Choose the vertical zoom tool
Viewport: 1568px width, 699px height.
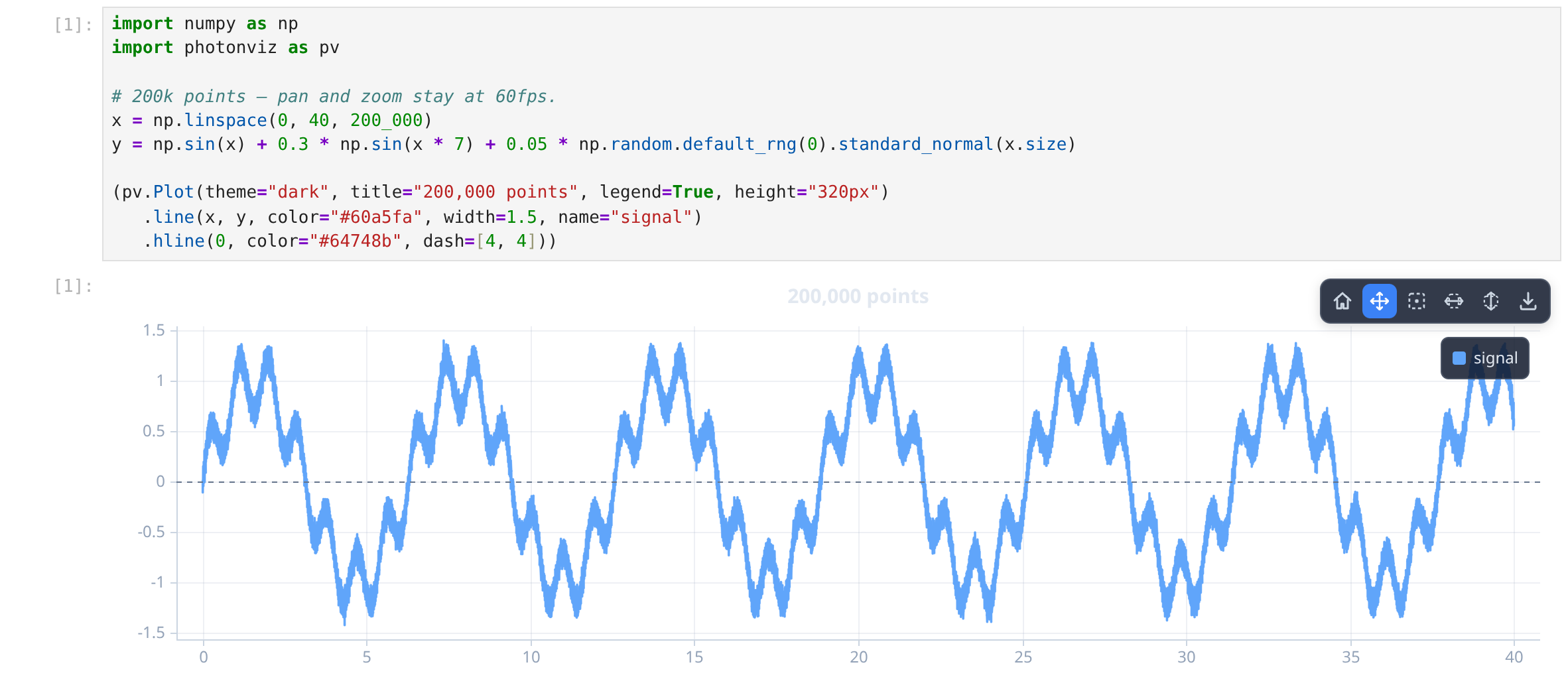click(x=1491, y=301)
